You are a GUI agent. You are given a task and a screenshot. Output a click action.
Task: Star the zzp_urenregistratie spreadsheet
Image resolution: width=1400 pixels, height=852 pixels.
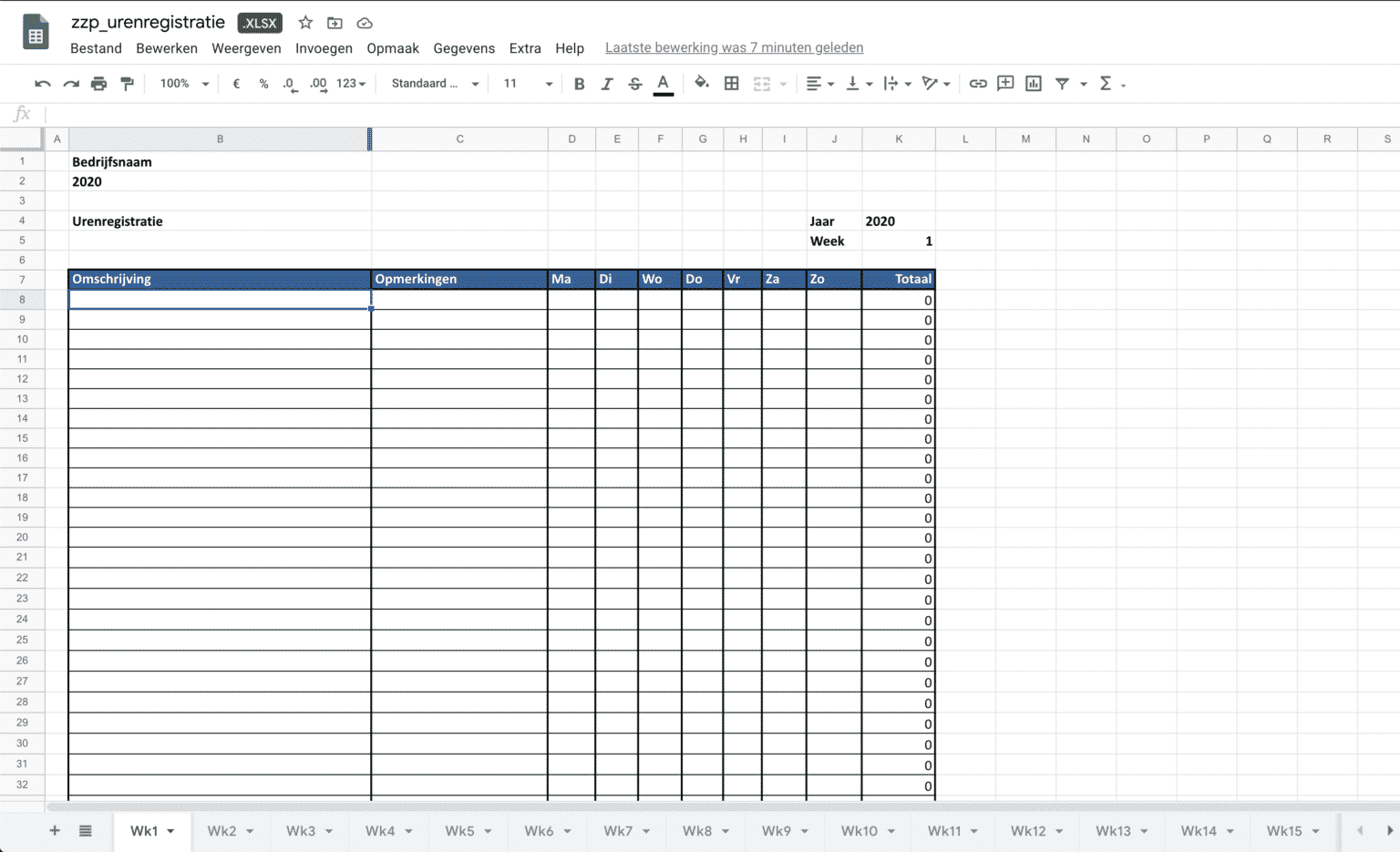[304, 22]
